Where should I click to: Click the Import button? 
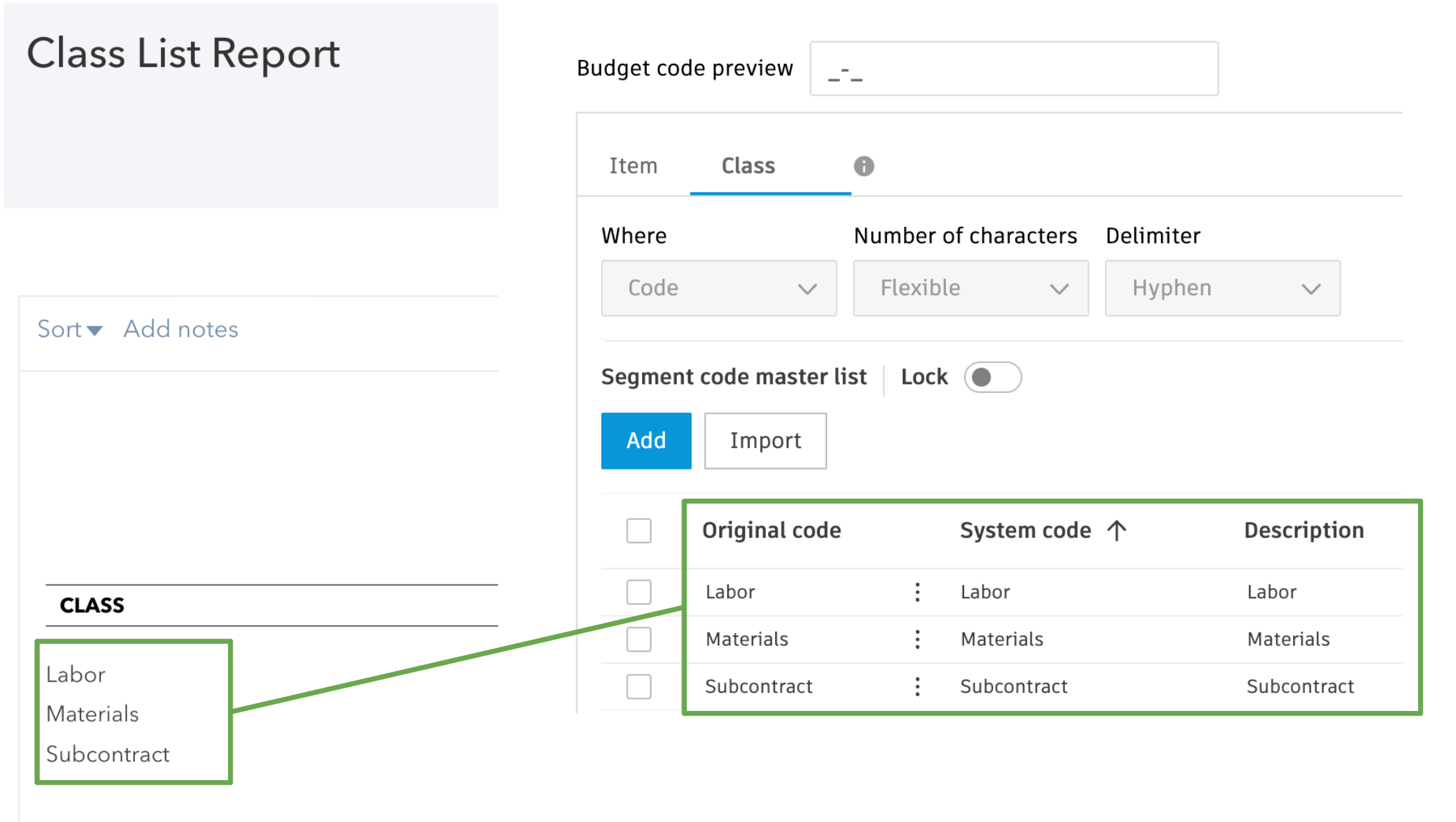click(x=765, y=441)
